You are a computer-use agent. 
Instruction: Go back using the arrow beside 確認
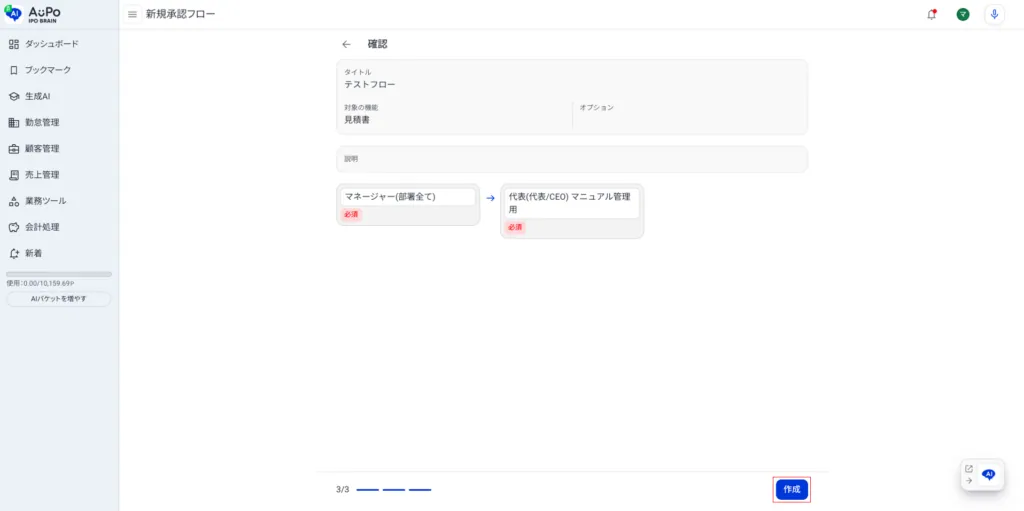346,44
